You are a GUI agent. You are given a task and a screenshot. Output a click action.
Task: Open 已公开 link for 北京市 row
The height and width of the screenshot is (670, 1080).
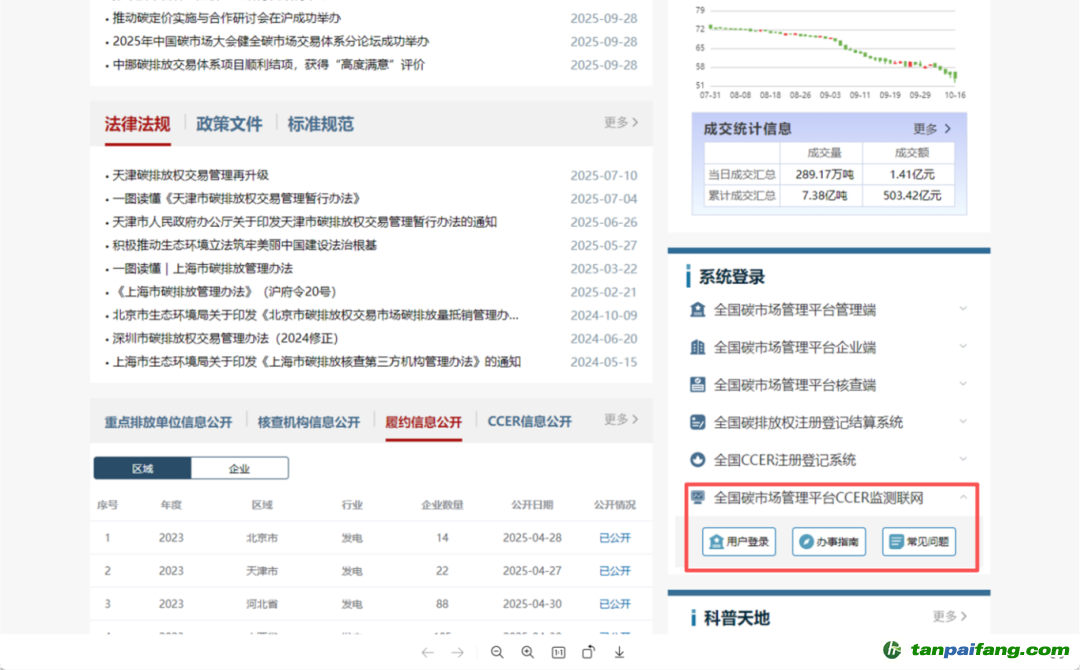tap(614, 538)
